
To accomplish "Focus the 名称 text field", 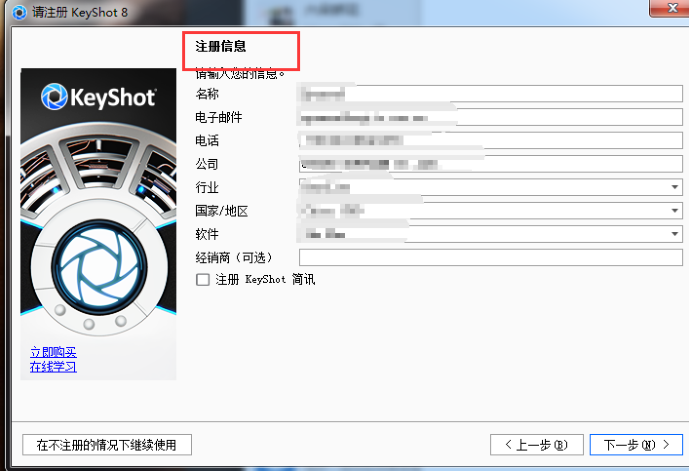I will coord(490,94).
